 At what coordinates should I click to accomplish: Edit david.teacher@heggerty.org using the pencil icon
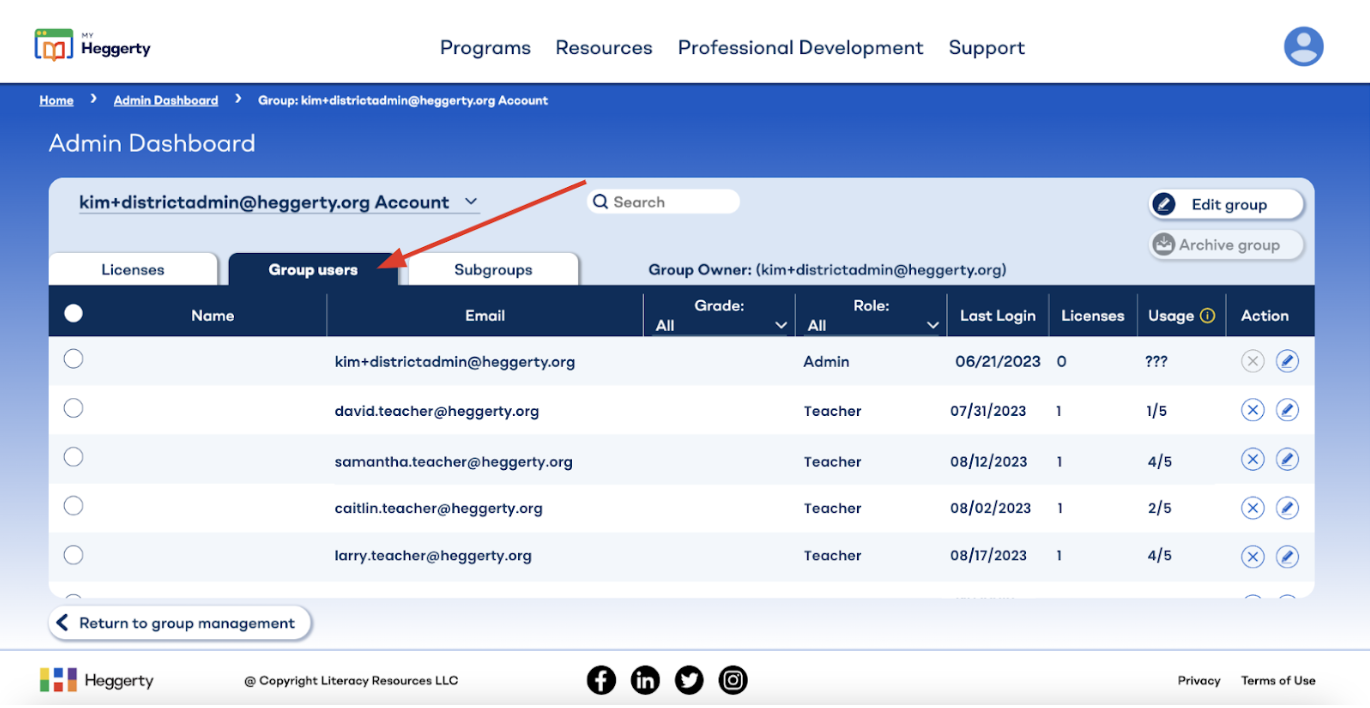1287,409
